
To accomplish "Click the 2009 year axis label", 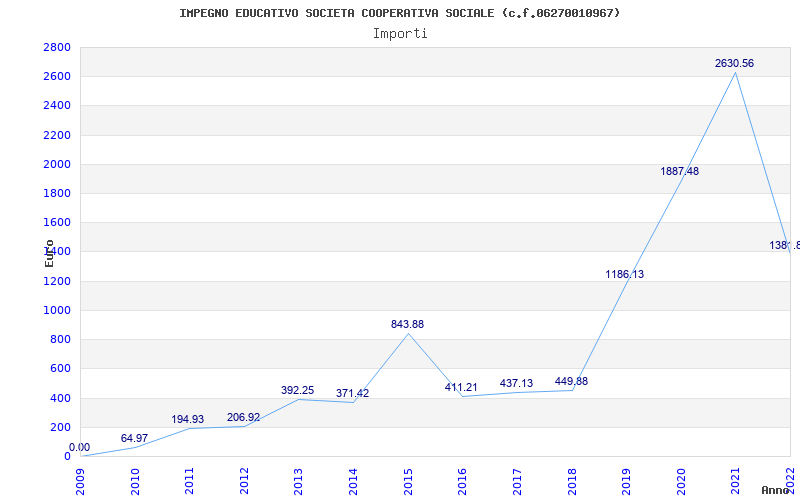I will [81, 480].
